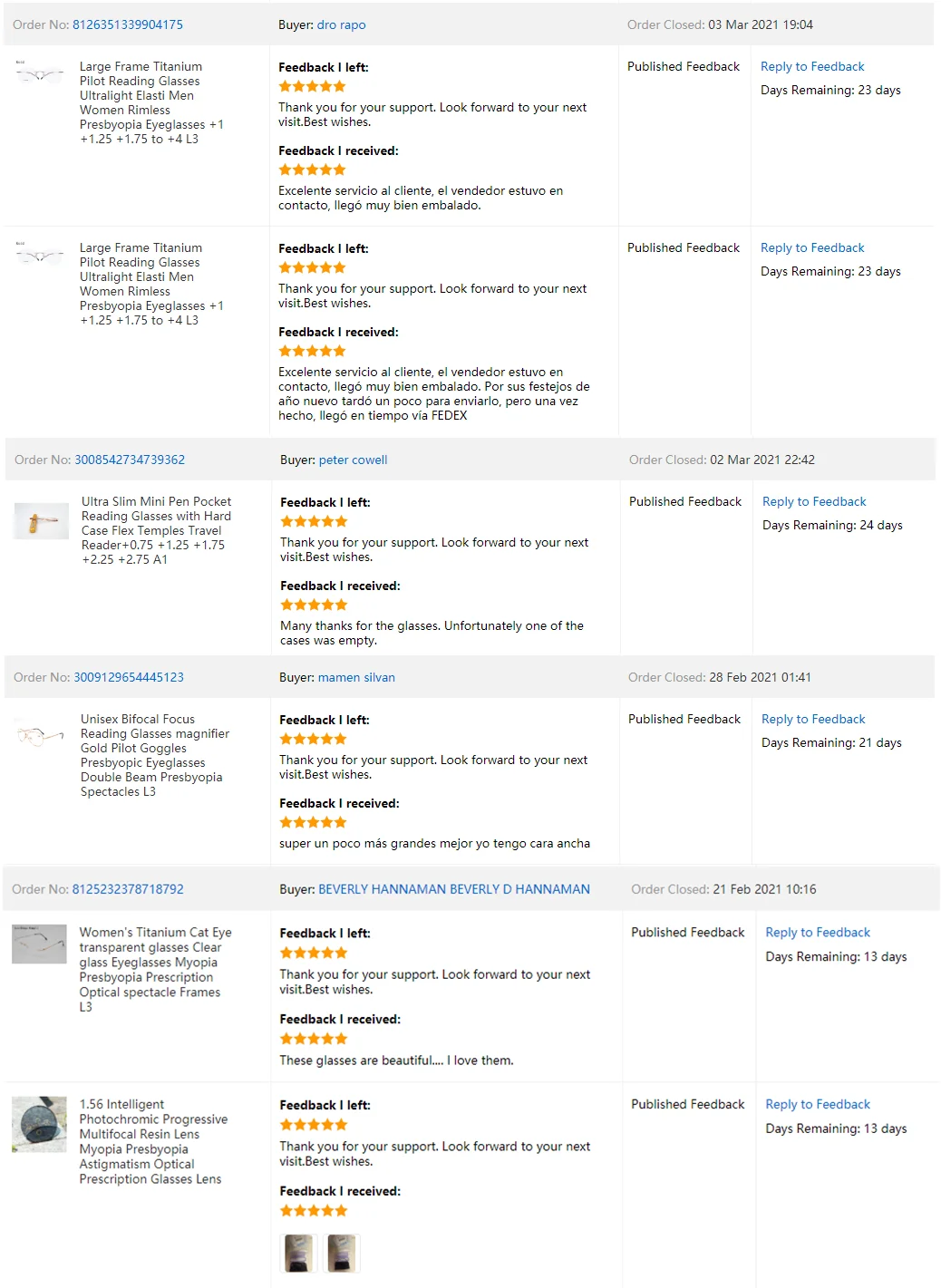This screenshot has height=1288, width=941.
Task: Reply to feedback for Cat Eye glasses
Action: [x=818, y=932]
